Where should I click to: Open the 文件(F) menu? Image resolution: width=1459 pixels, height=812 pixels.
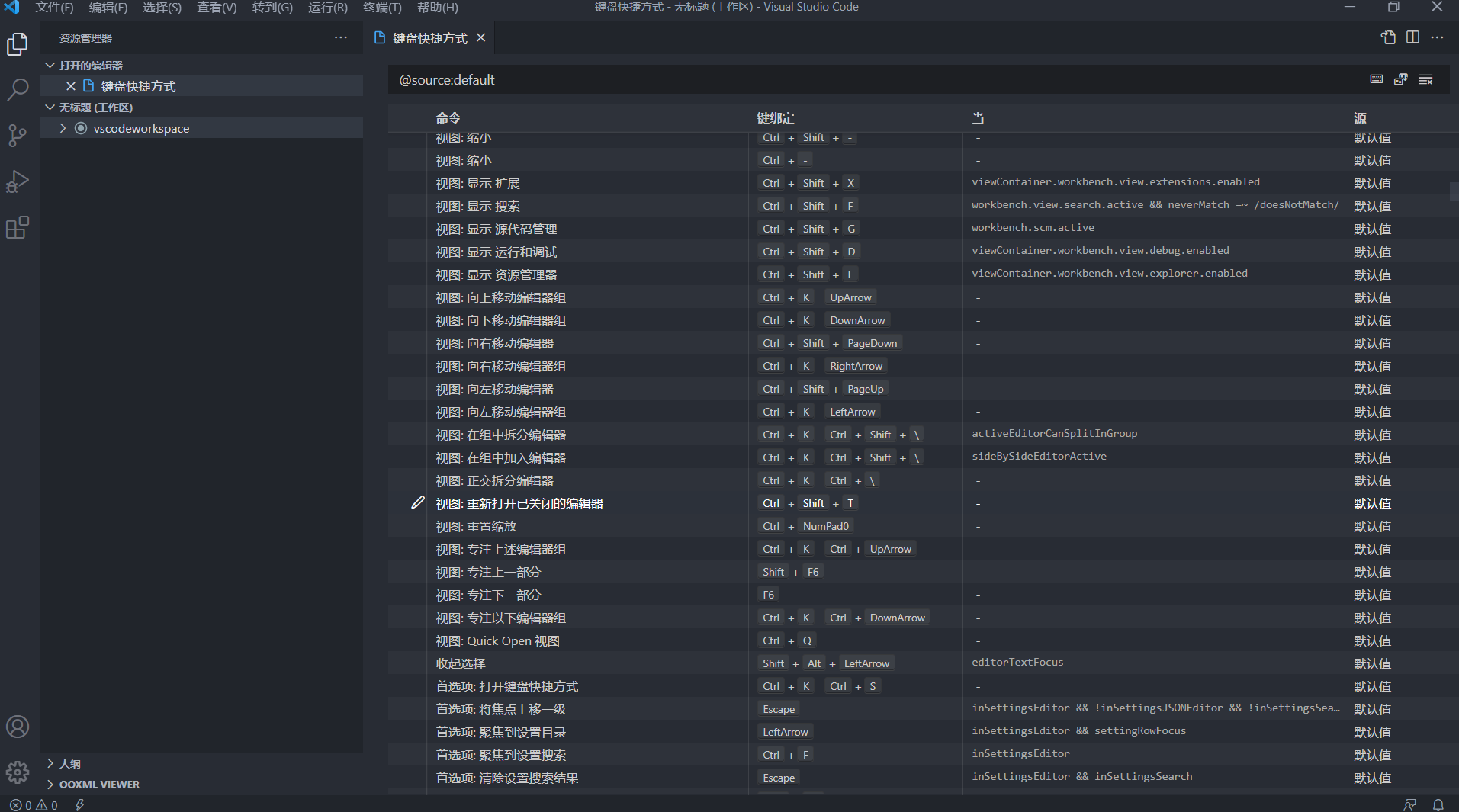pos(54,7)
